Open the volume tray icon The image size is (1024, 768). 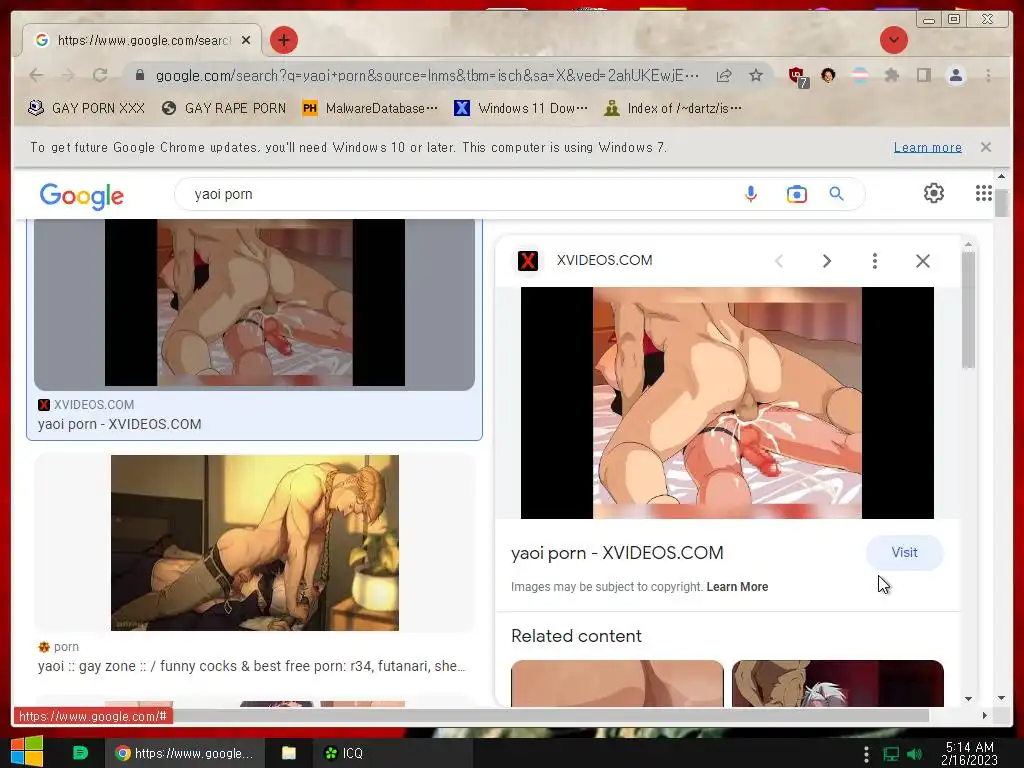pyautogui.click(x=914, y=754)
